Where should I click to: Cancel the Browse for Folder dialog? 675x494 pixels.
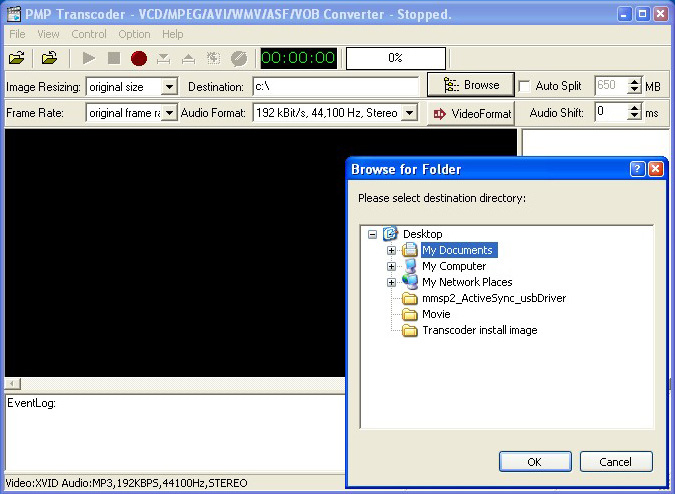[x=616, y=462]
